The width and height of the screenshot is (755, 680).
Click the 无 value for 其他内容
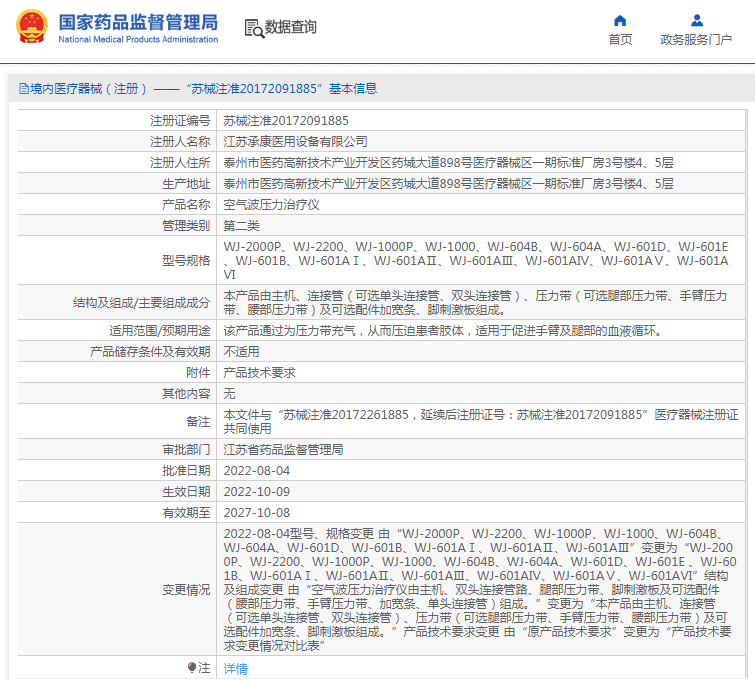[229, 394]
